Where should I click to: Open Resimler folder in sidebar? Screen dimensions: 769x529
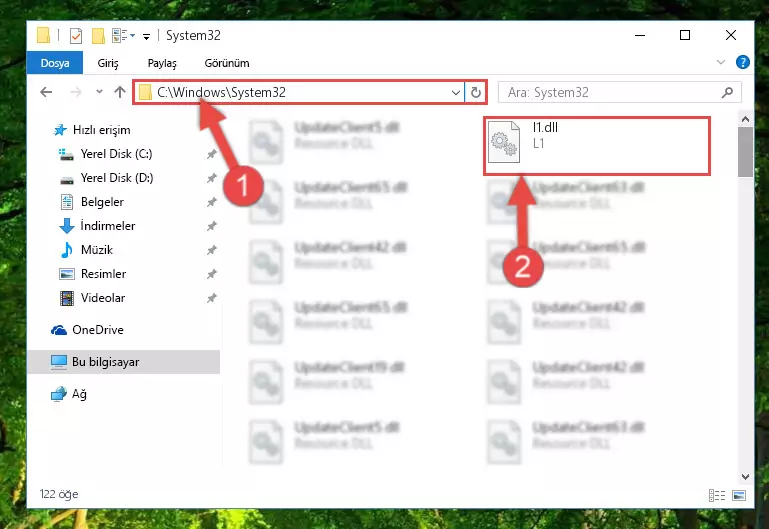click(103, 274)
